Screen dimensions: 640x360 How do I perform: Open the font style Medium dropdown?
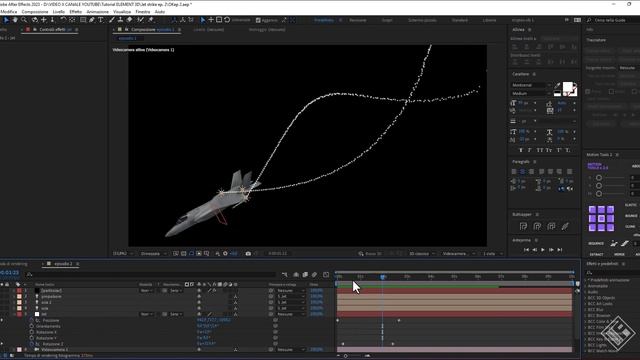click(530, 93)
